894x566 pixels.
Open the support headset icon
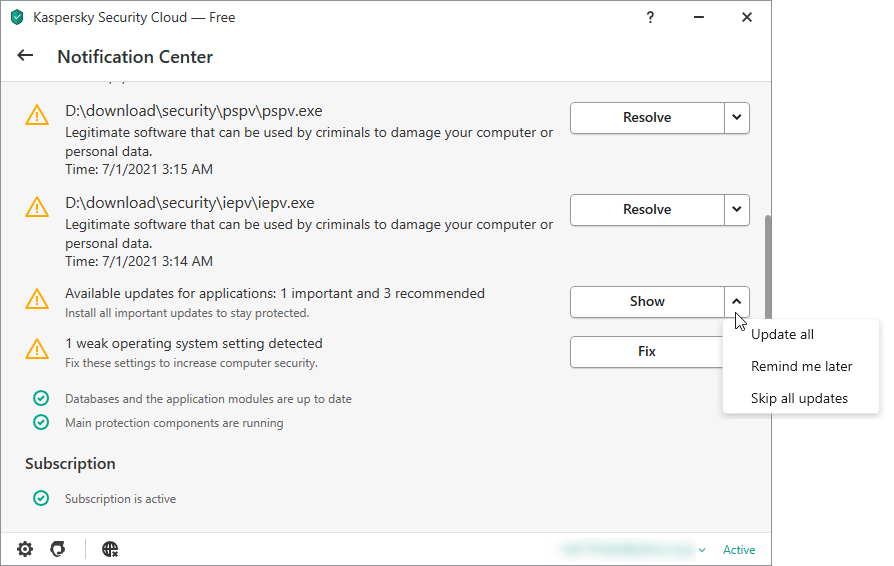point(58,549)
